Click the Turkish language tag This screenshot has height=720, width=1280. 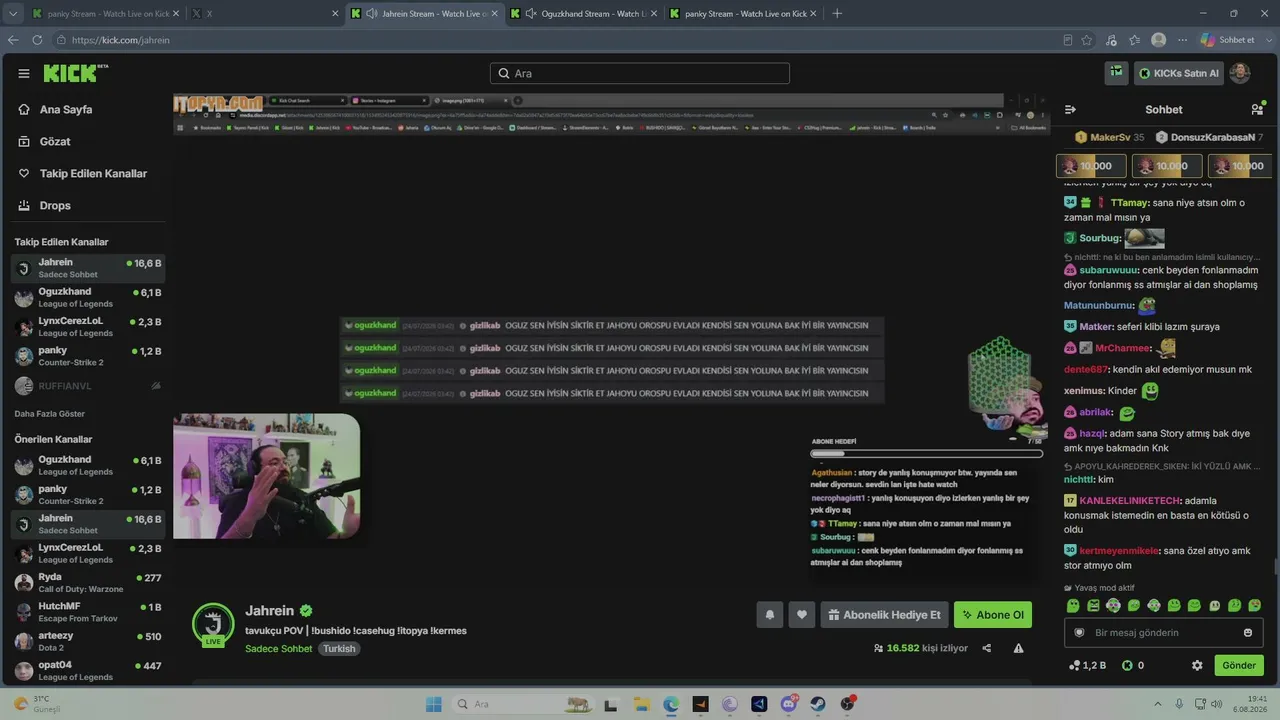339,649
